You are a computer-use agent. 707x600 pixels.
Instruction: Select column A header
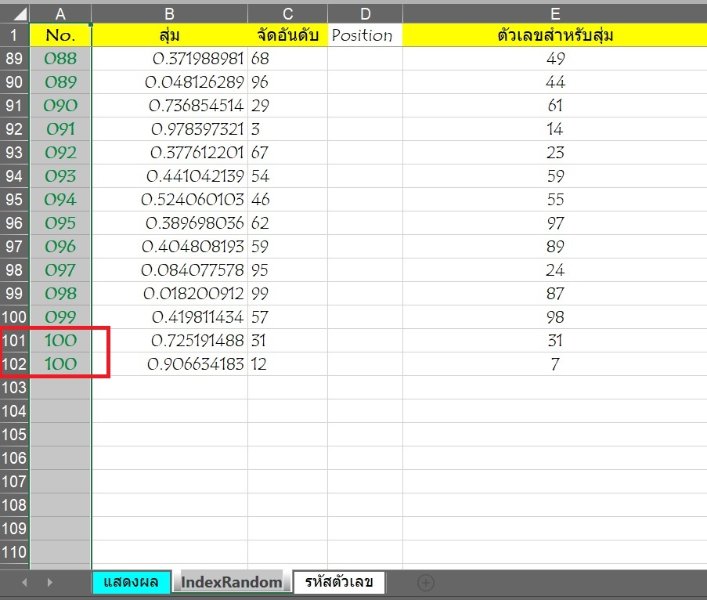point(61,13)
